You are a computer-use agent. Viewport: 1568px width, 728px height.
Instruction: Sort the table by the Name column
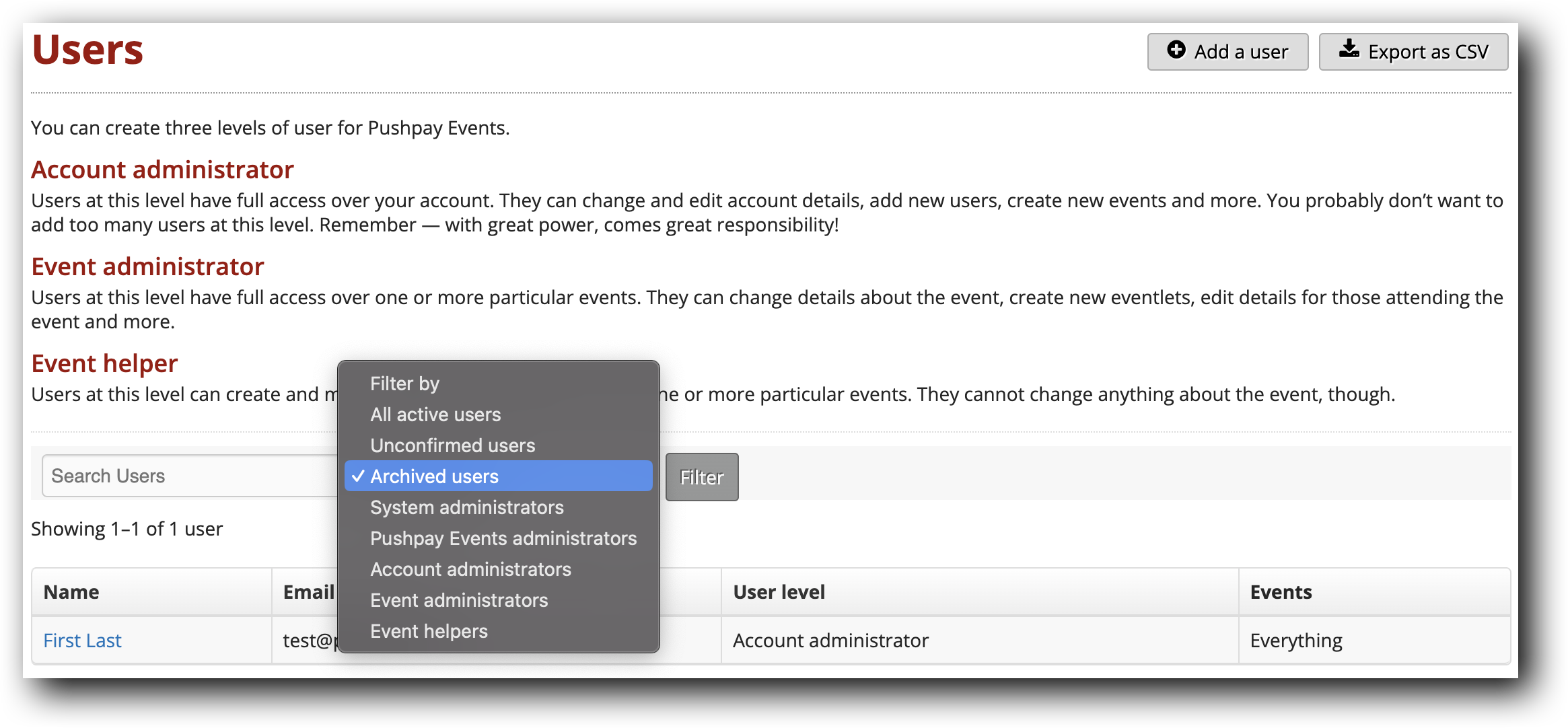coord(70,591)
